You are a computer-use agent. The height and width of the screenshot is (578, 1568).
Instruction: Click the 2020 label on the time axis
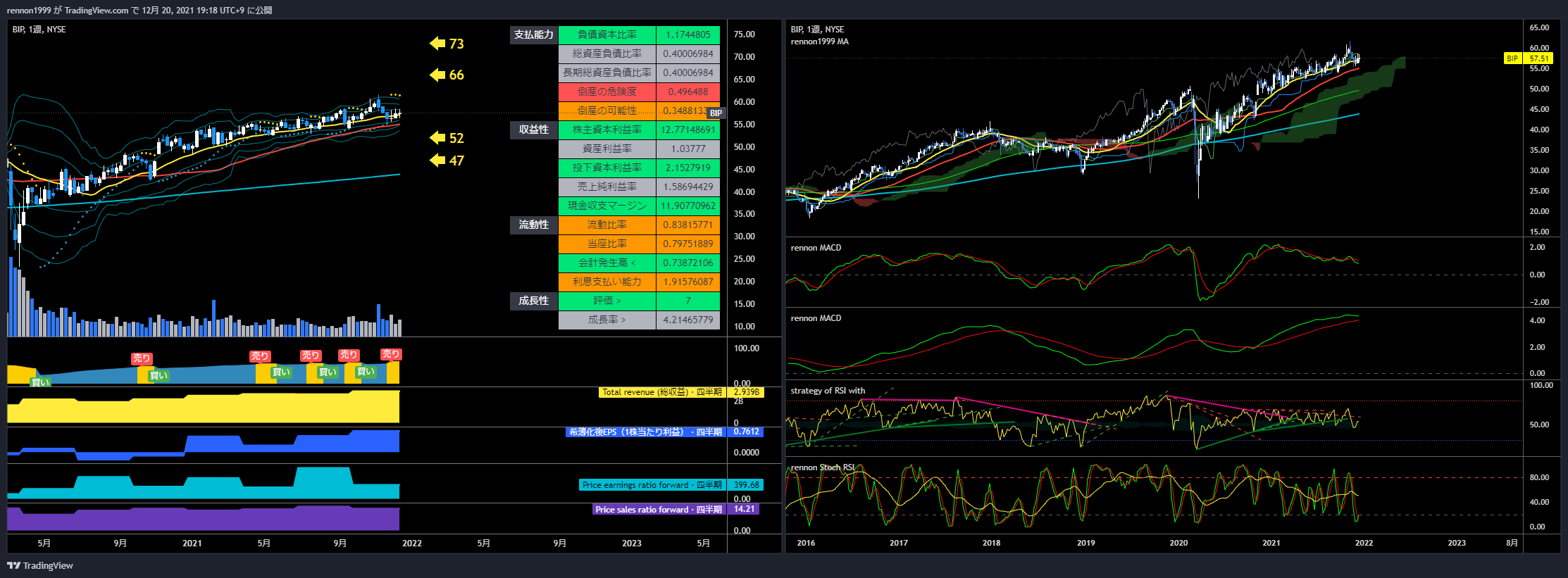(x=1178, y=543)
